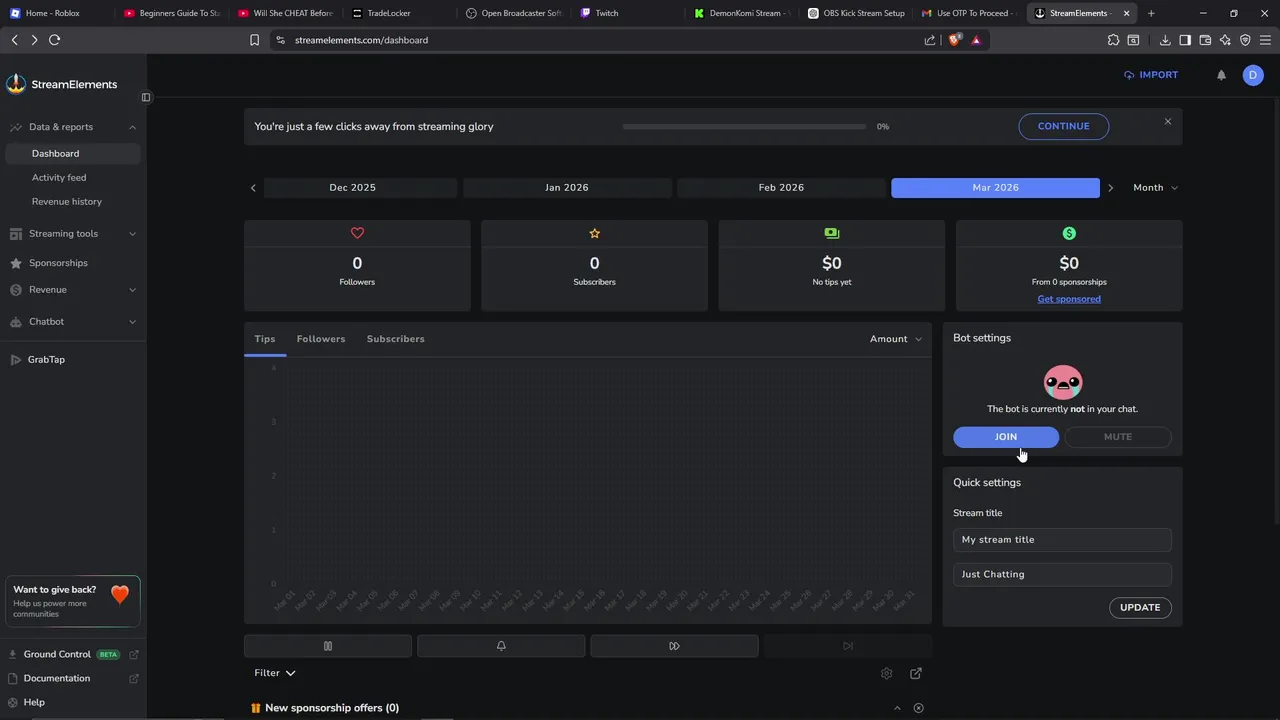The width and height of the screenshot is (1280, 720).
Task: Click the Followers heart icon
Action: coord(357,233)
